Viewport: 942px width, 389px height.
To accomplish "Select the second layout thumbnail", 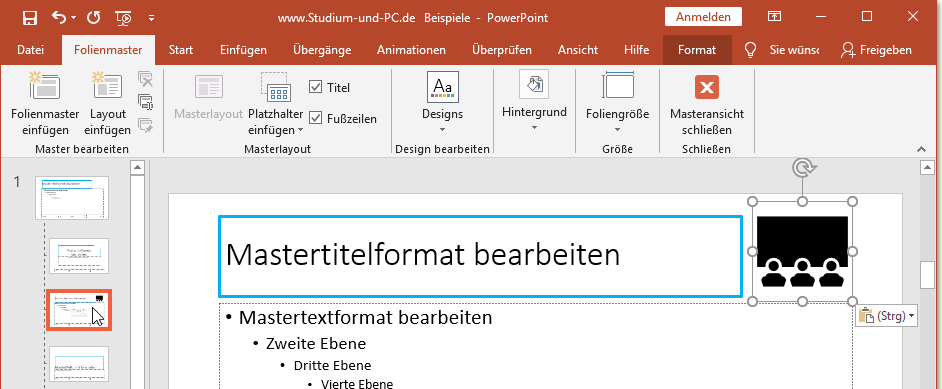I will click(79, 256).
